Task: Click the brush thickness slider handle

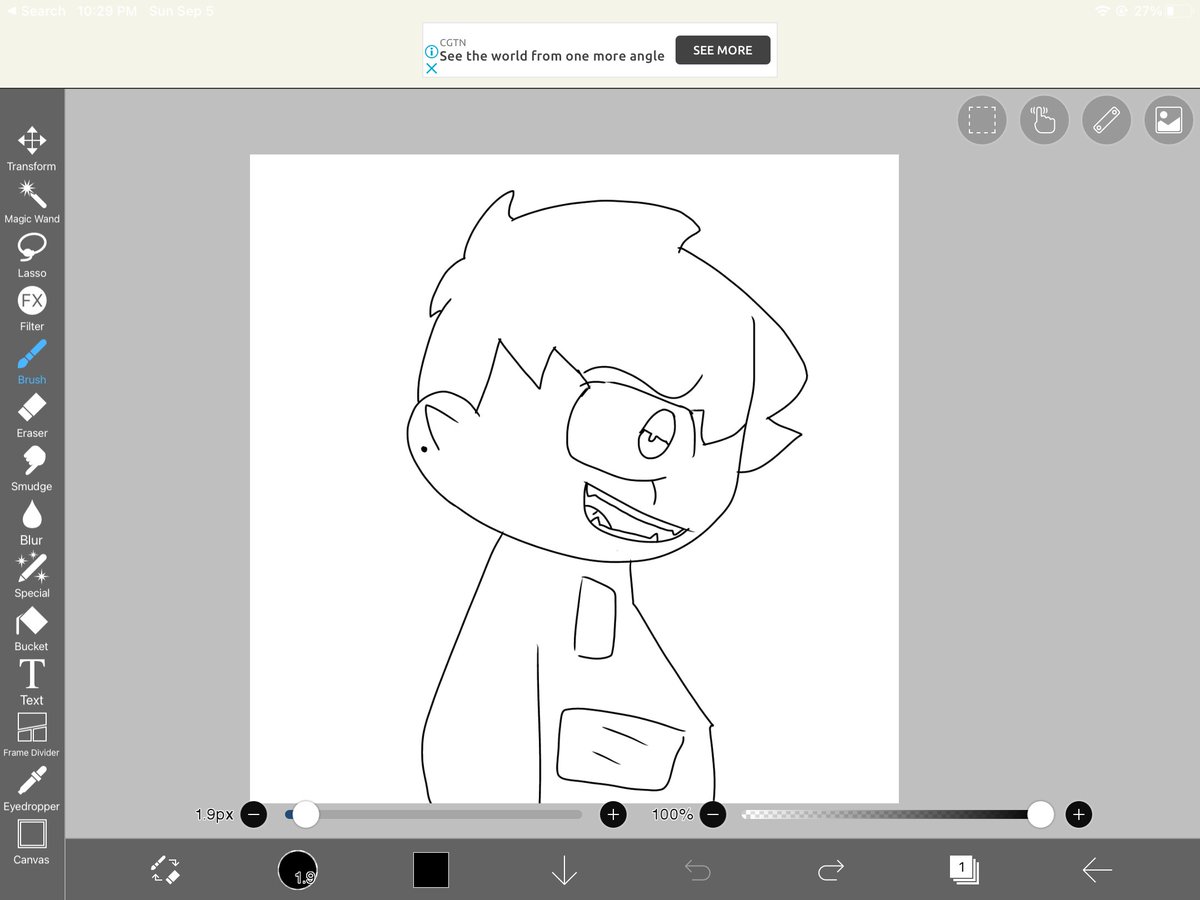Action: tap(306, 814)
